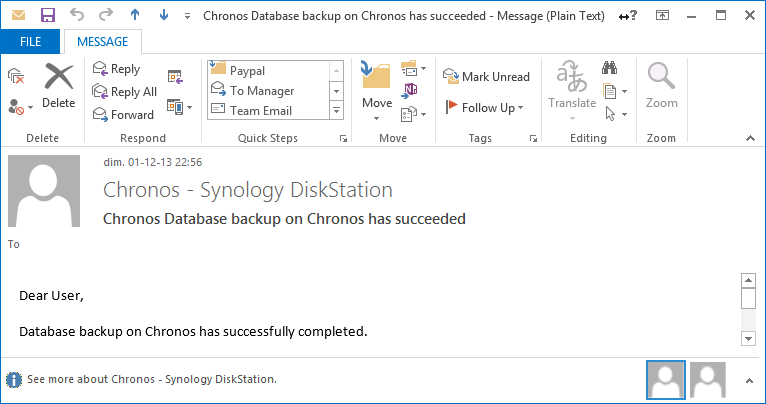Go to previous item with the up arrow
The width and height of the screenshot is (766, 404).
pos(135,15)
